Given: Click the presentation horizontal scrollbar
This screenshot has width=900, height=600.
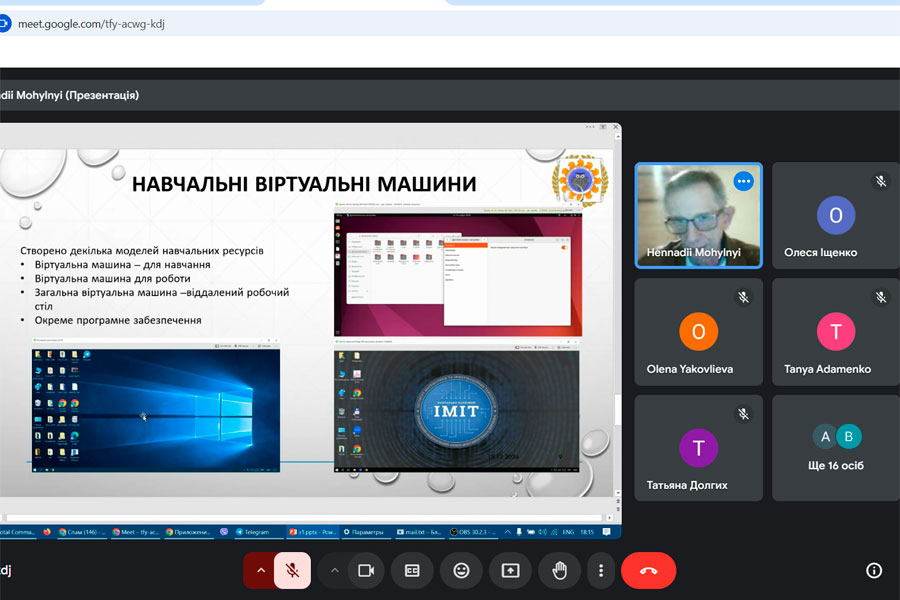Looking at the screenshot, I should 307,517.
